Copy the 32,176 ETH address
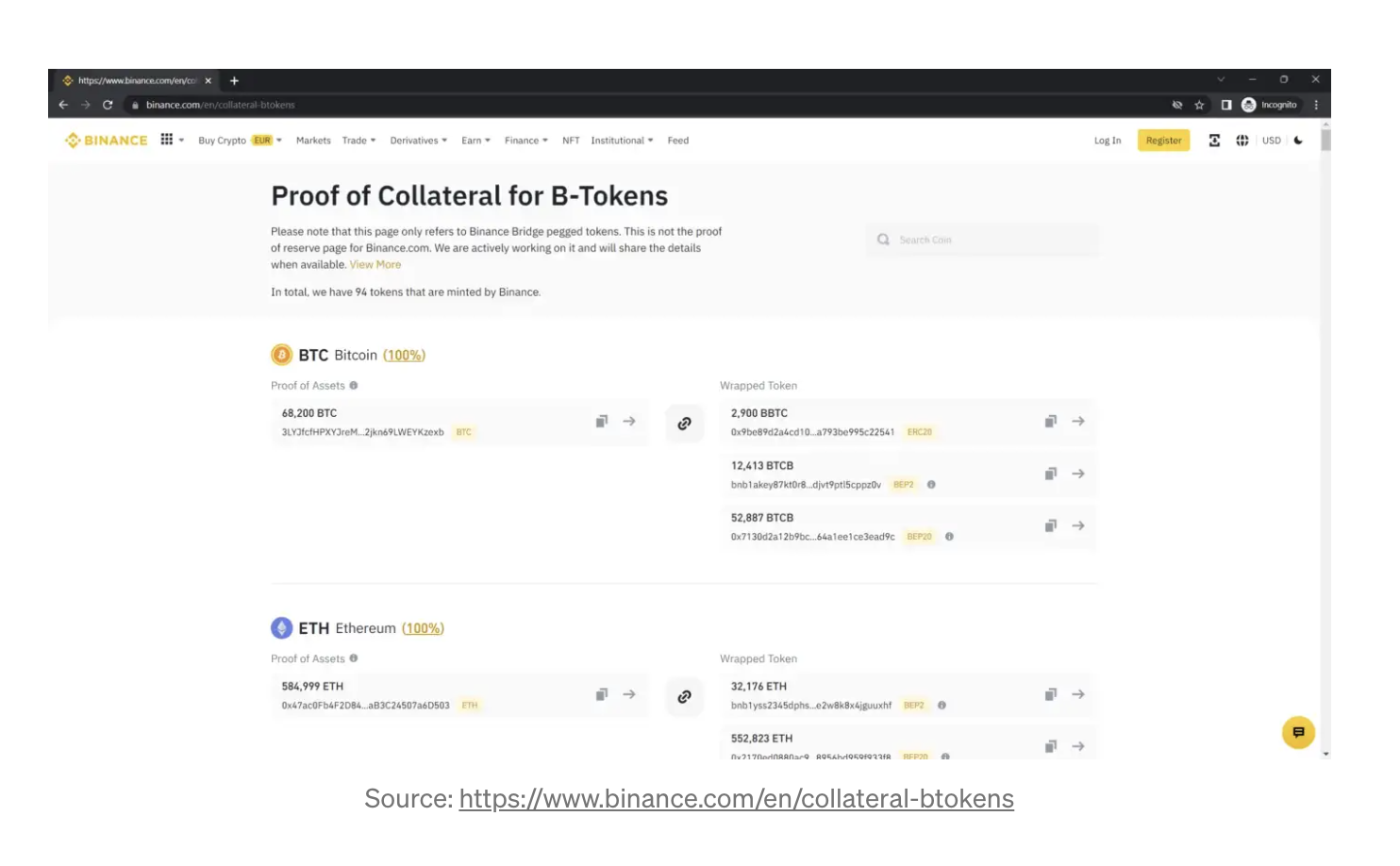Image resolution: width=1400 pixels, height=866 pixels. [x=1050, y=694]
